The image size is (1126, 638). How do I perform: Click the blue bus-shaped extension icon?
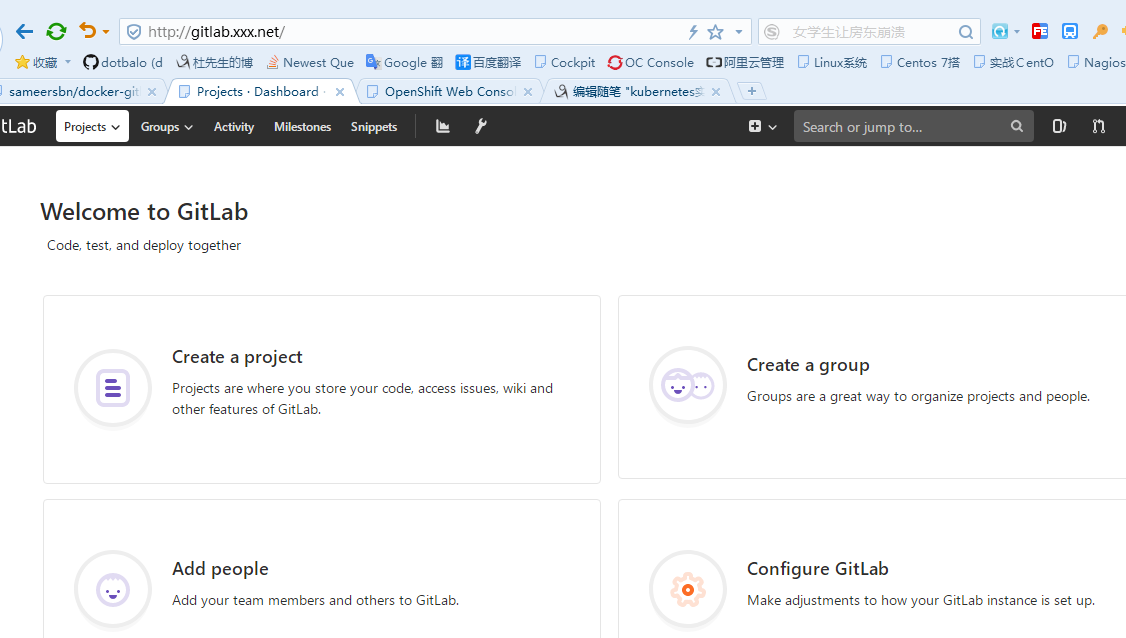tap(1070, 32)
